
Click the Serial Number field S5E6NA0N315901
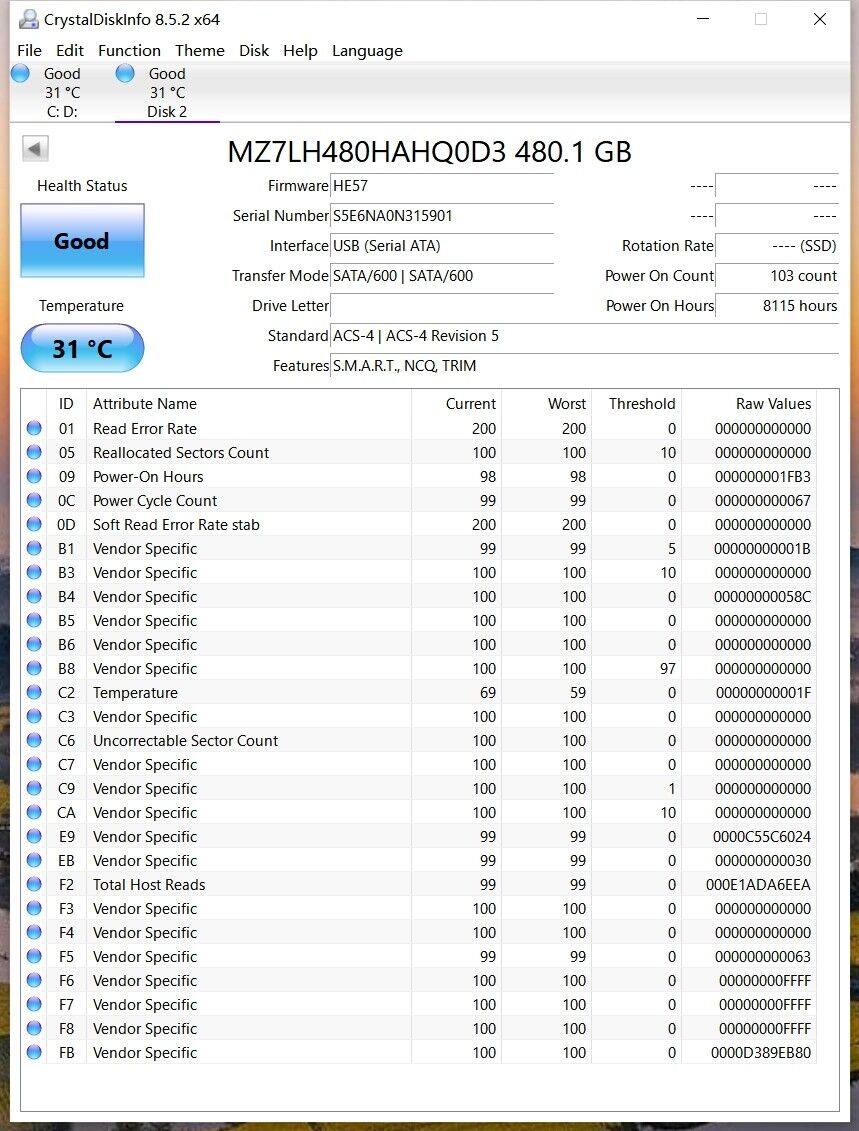coord(441,216)
